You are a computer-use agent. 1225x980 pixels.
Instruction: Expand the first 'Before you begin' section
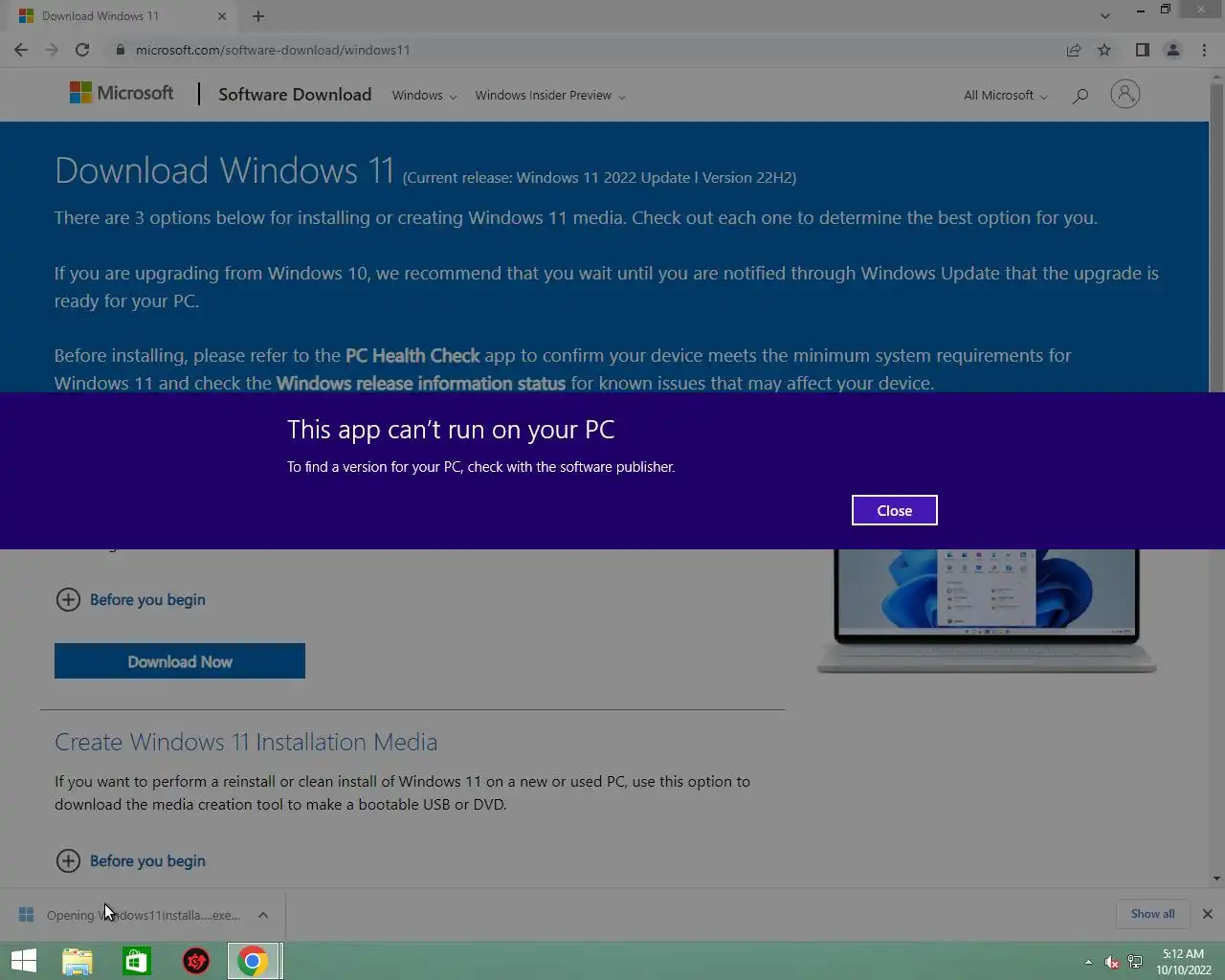coord(130,599)
